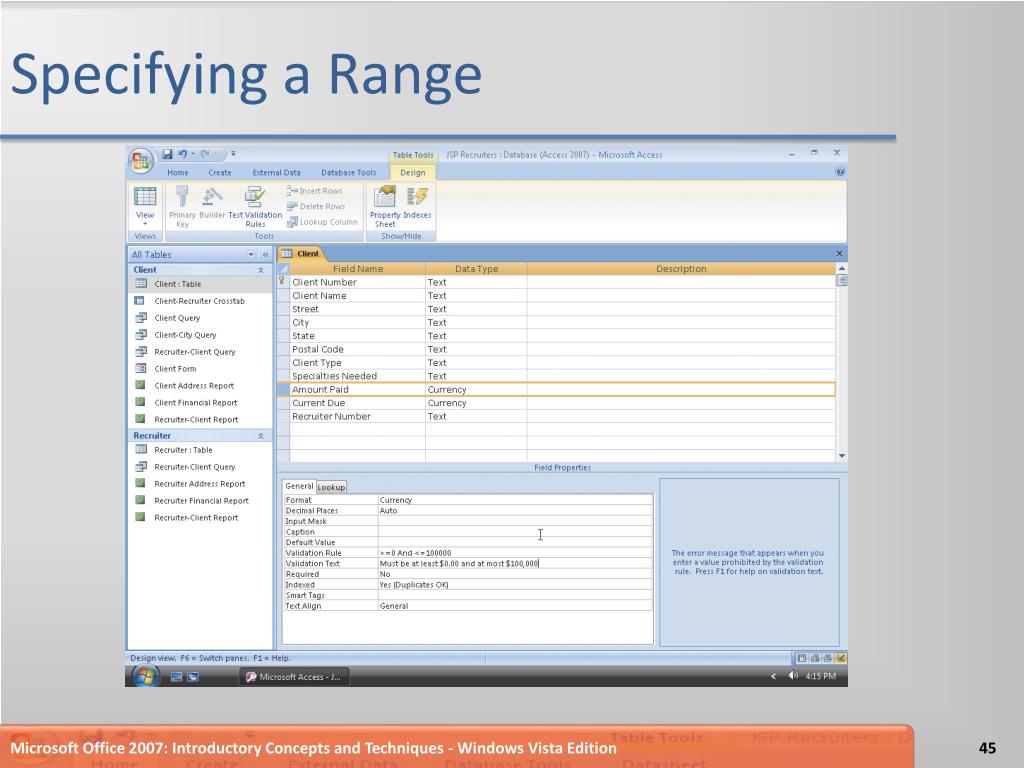
Task: Click scroll-up arrow of field list scrollbar
Action: pos(842,268)
